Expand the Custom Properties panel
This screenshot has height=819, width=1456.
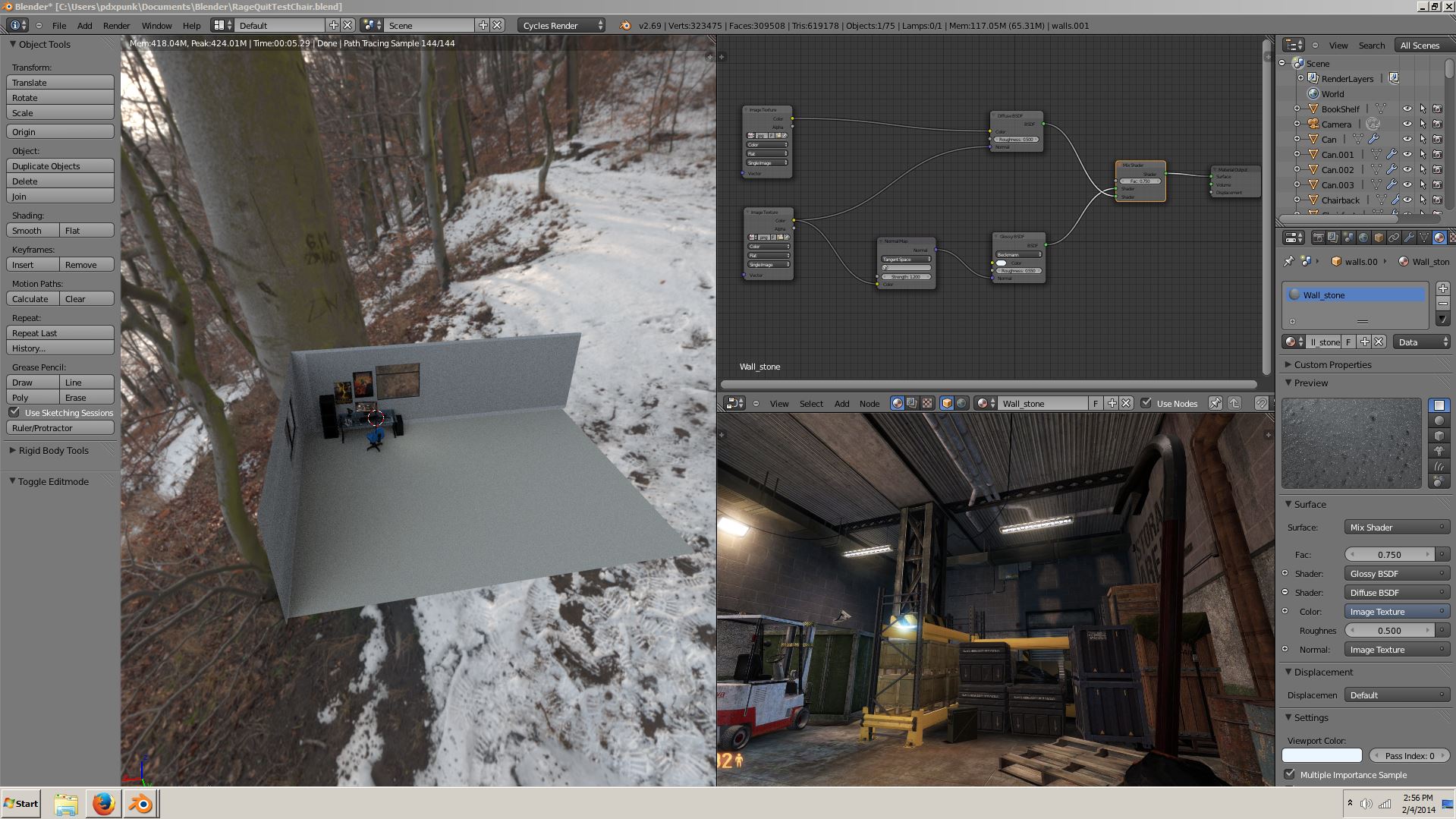tap(1332, 364)
